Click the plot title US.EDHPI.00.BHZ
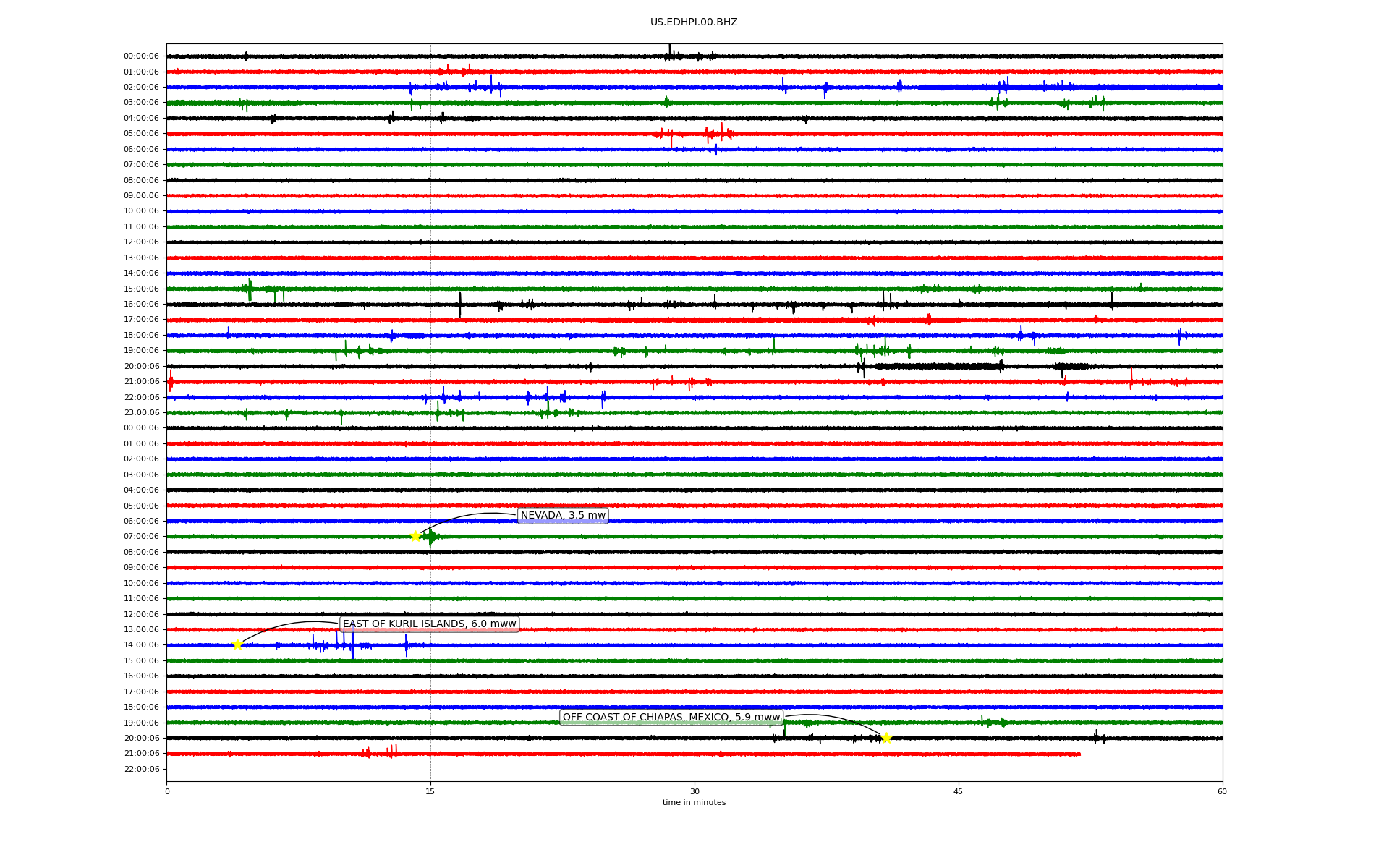 694,22
